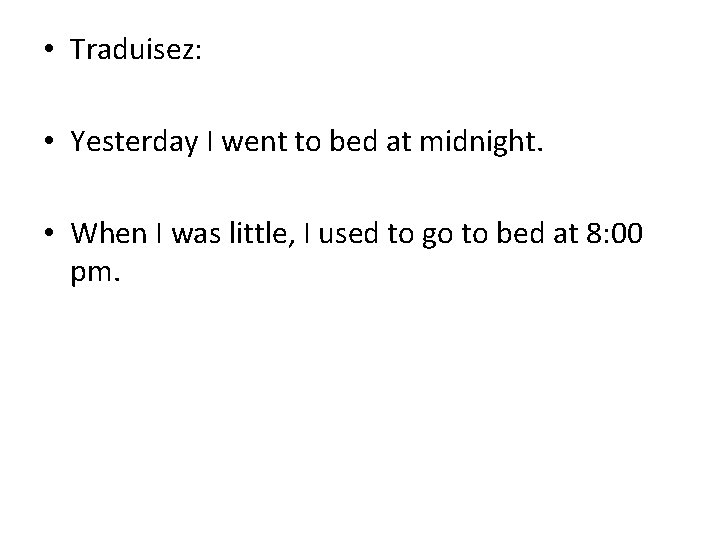This screenshot has width=720, height=540.
Task: Click the word "Yesterday" in the second line
Action: 134,142
